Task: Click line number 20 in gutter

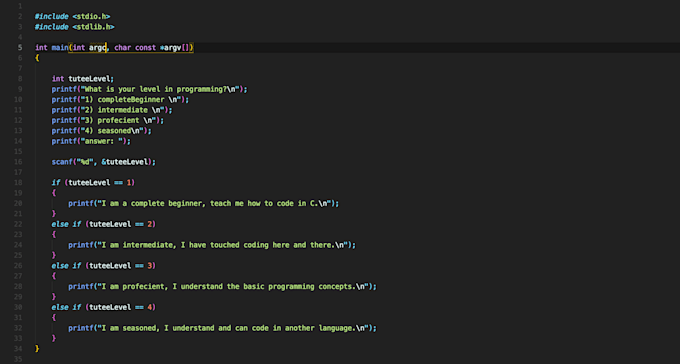Action: point(18,203)
